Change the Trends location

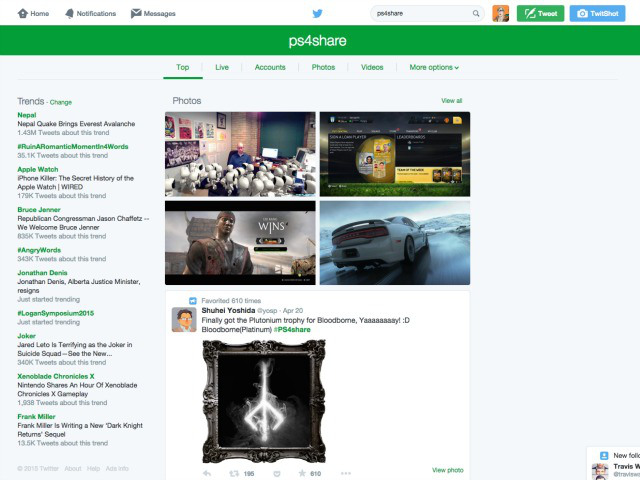pos(61,102)
